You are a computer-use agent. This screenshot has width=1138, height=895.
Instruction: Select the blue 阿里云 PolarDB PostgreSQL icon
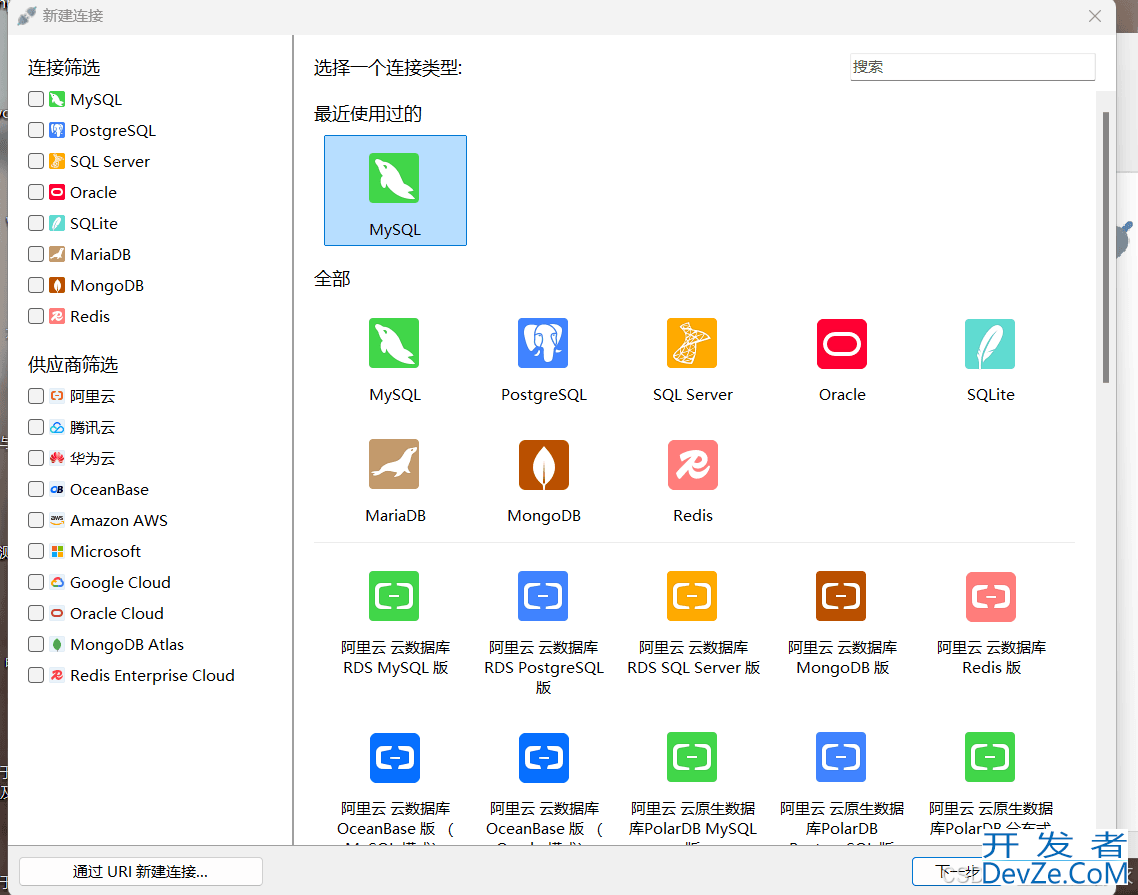tap(841, 757)
